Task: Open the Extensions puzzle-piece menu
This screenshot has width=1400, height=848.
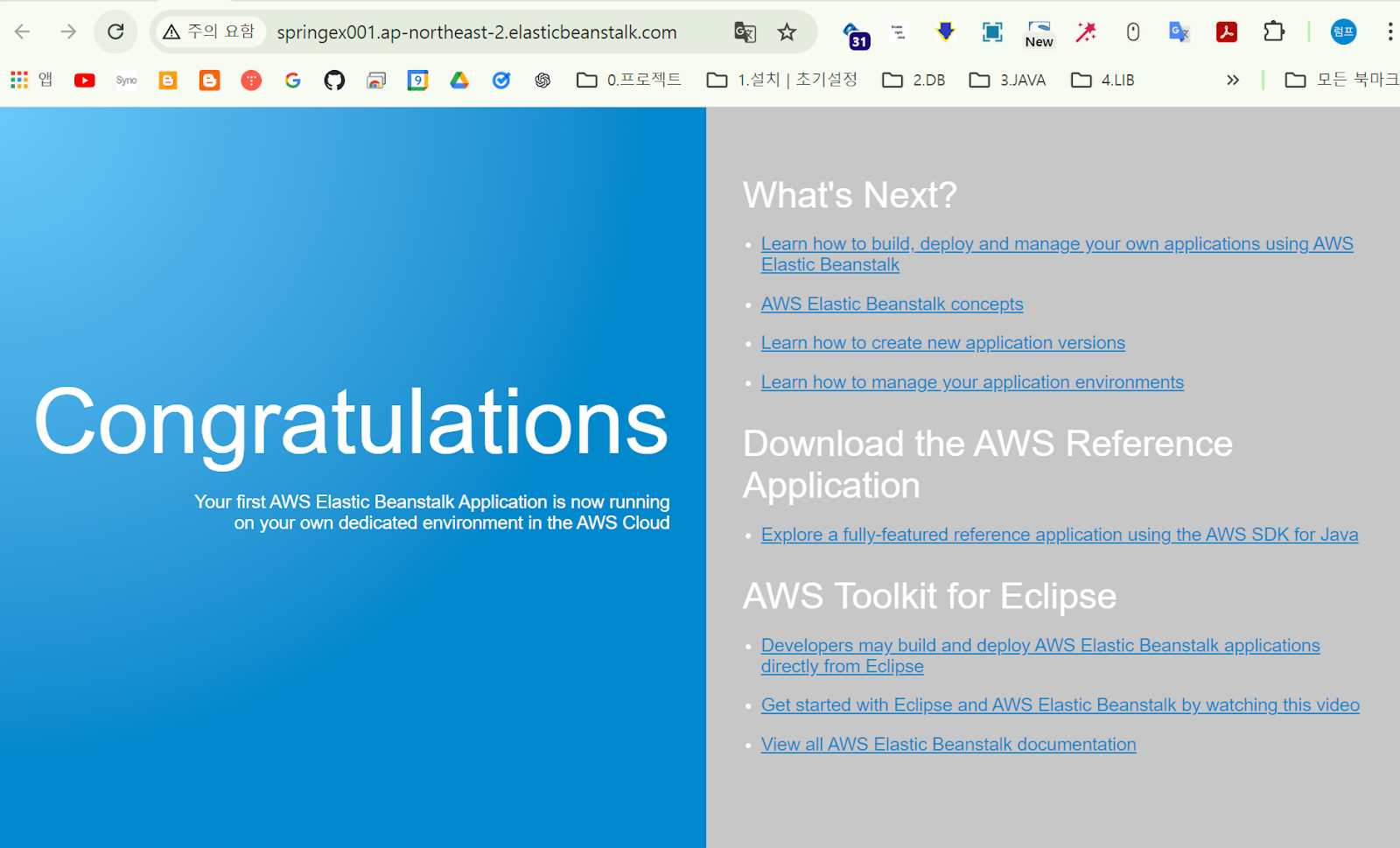Action: pyautogui.click(x=1274, y=32)
